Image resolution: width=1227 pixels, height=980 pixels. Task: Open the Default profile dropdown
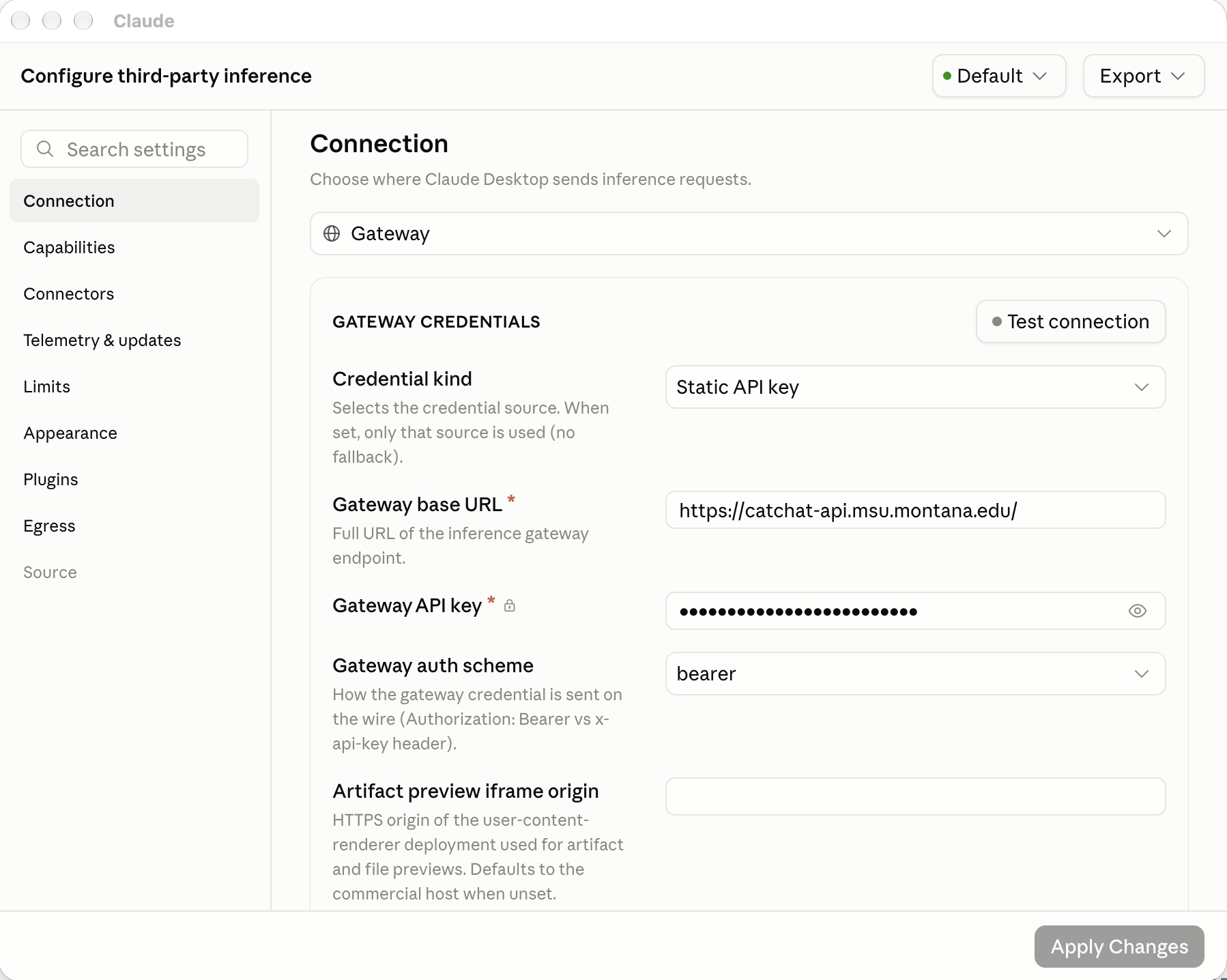tap(999, 76)
